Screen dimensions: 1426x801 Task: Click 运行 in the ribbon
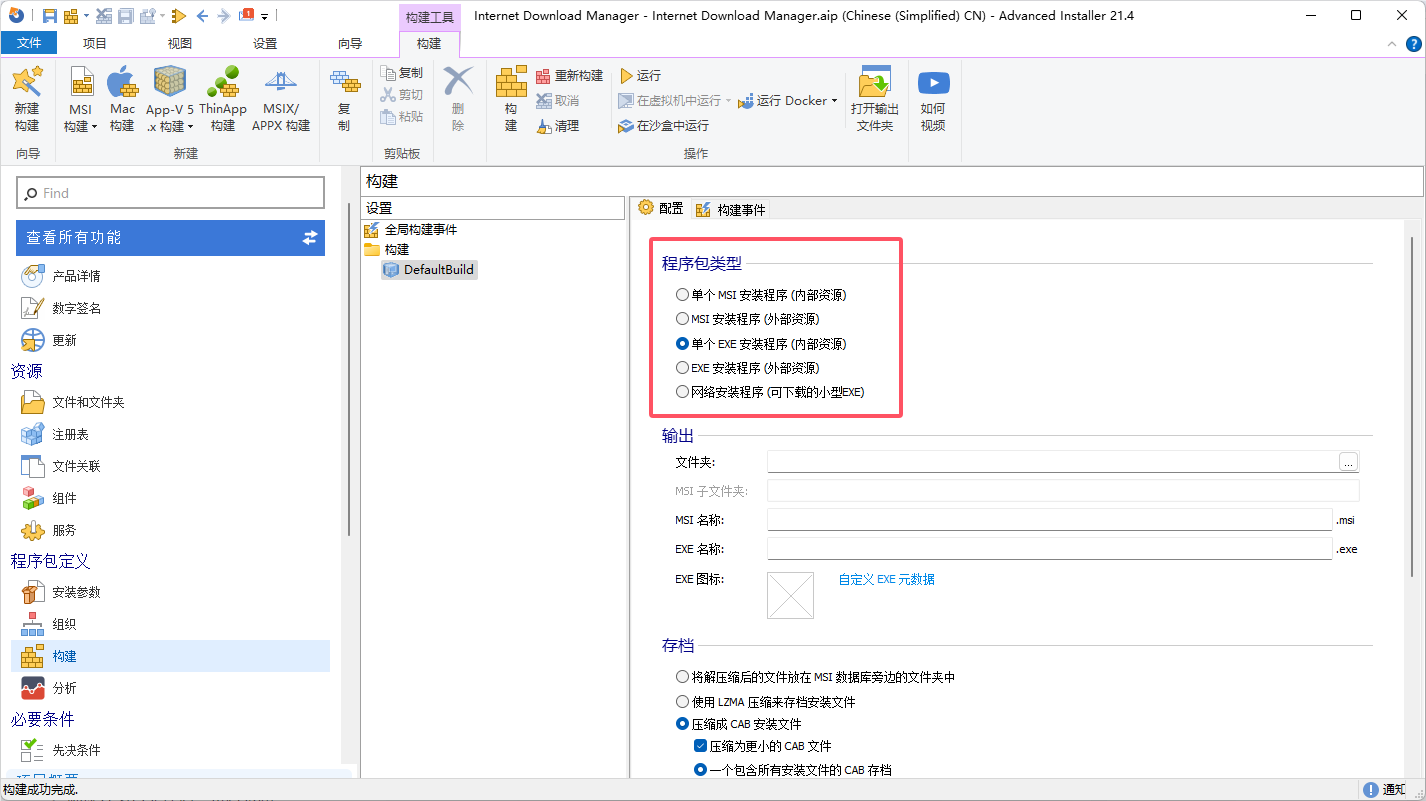640,76
